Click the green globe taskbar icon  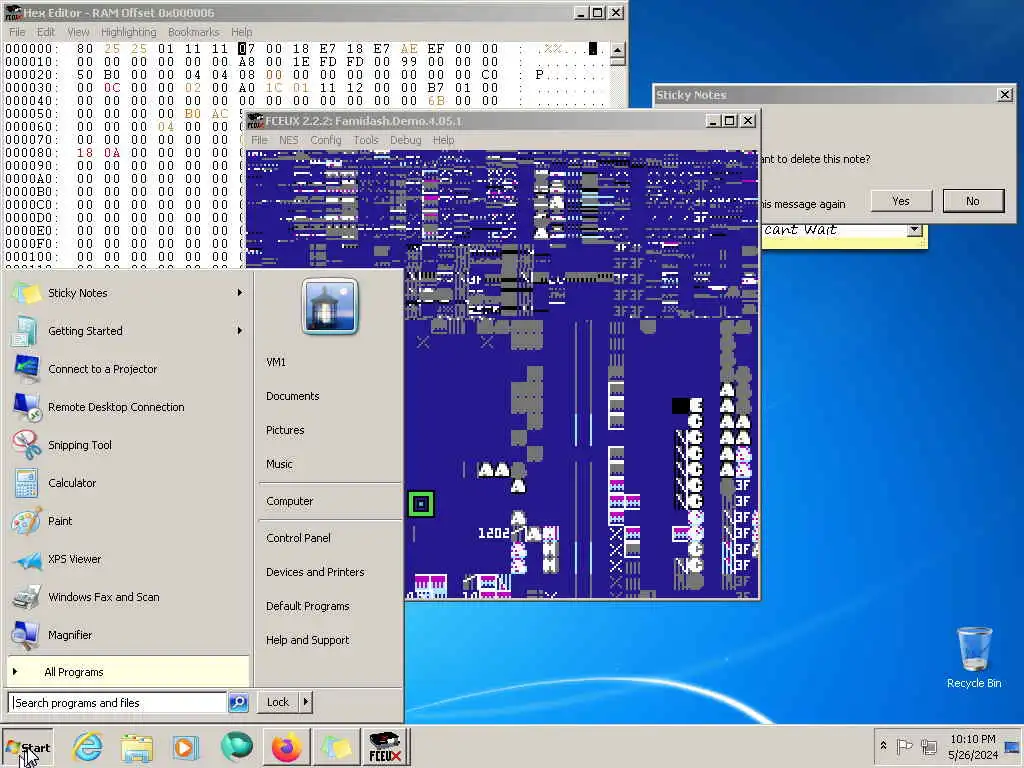click(x=236, y=746)
